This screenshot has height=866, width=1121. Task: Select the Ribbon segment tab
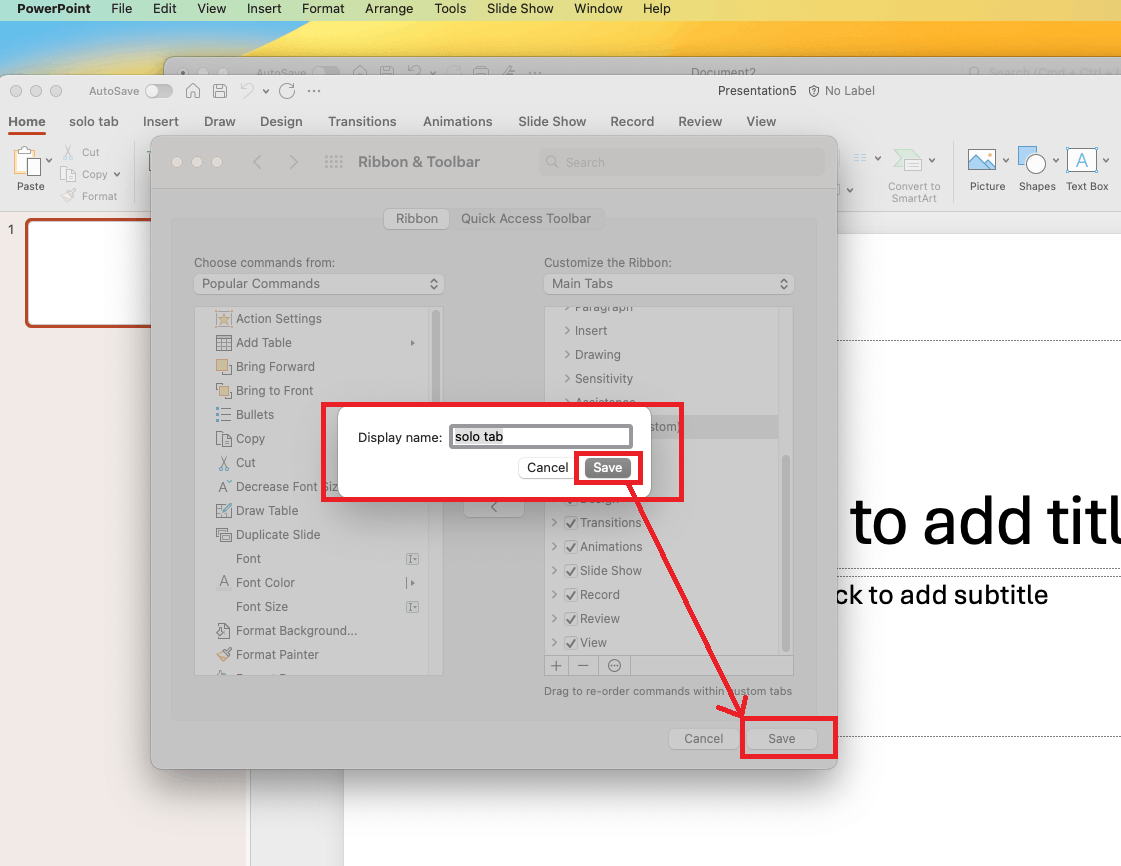(x=417, y=219)
